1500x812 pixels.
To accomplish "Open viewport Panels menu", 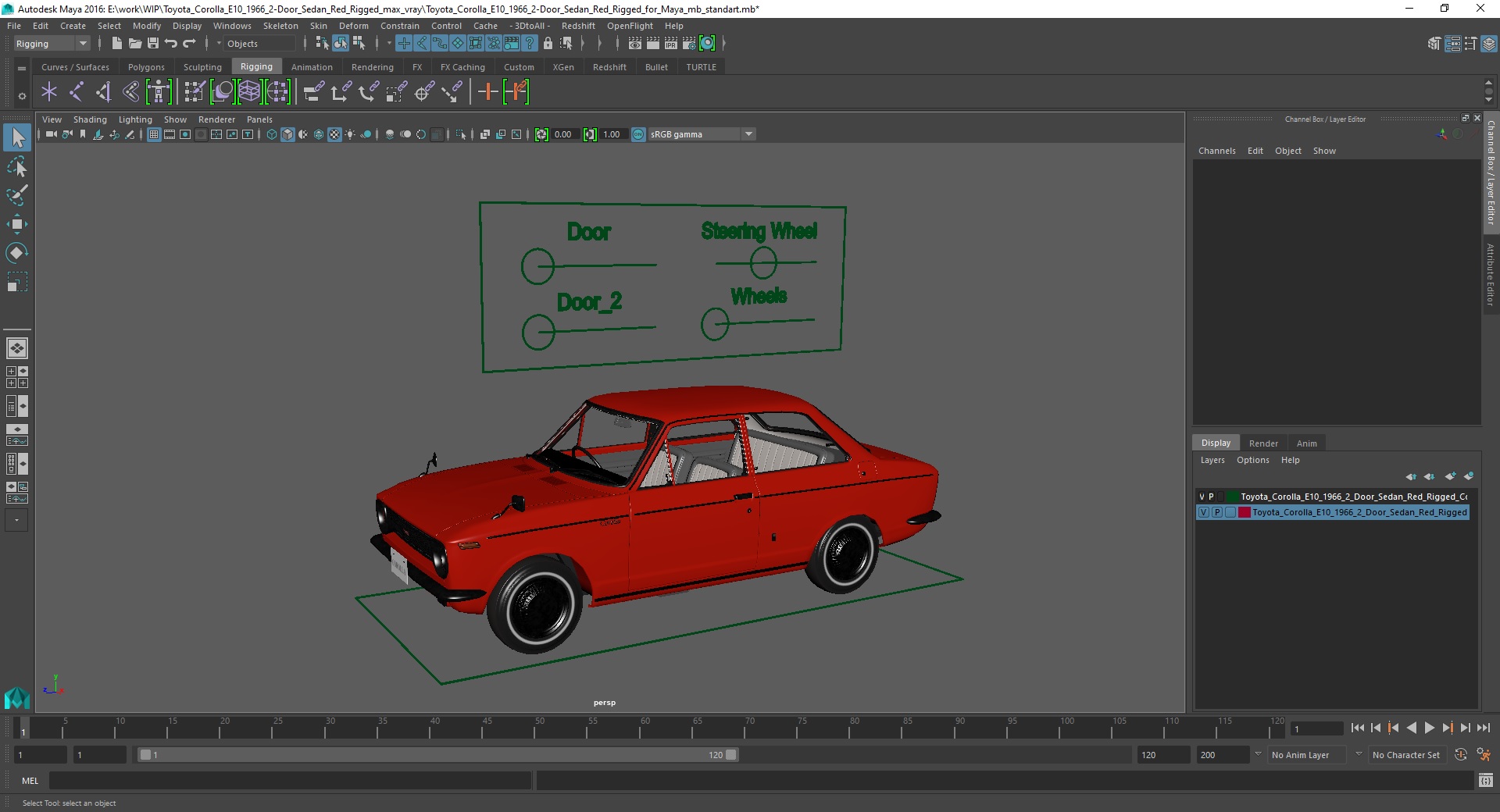I will click(x=259, y=119).
